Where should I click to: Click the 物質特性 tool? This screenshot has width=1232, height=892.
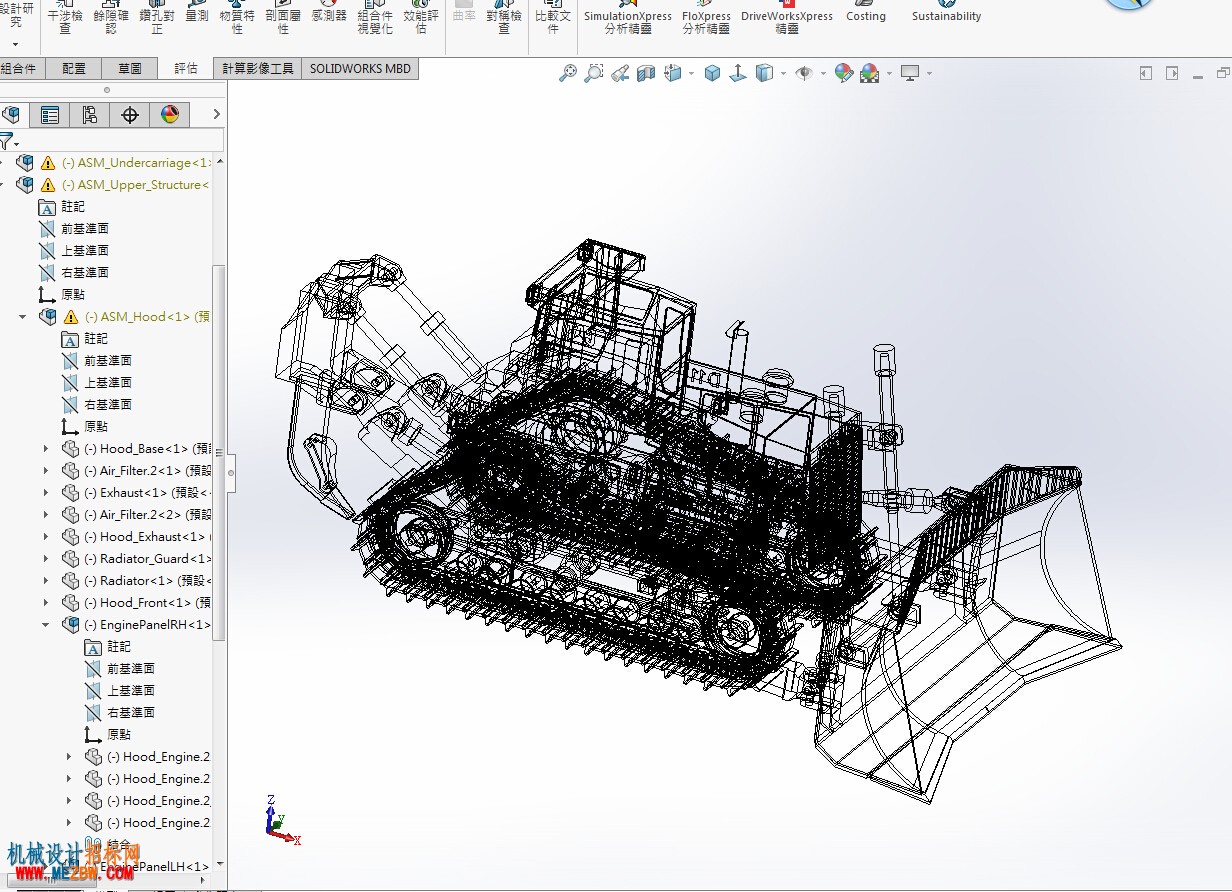click(x=237, y=18)
